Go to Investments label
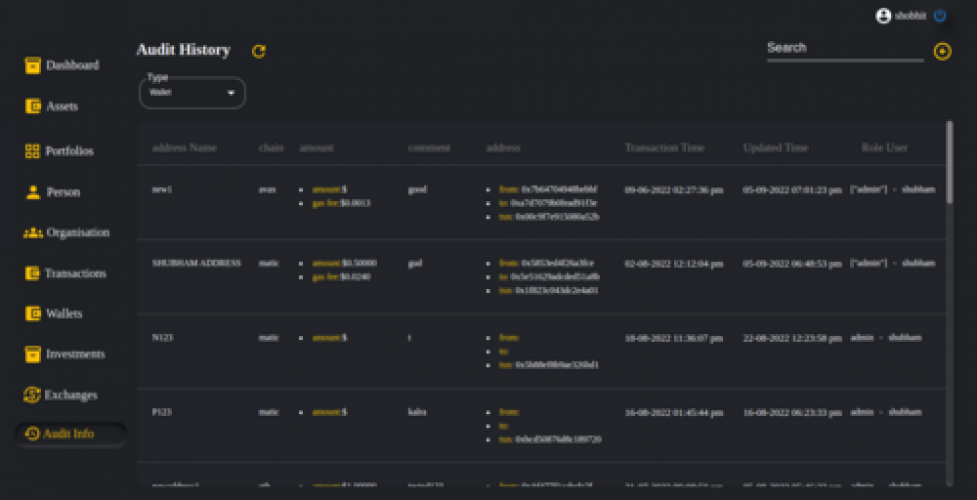This screenshot has height=500, width=977. [x=75, y=354]
